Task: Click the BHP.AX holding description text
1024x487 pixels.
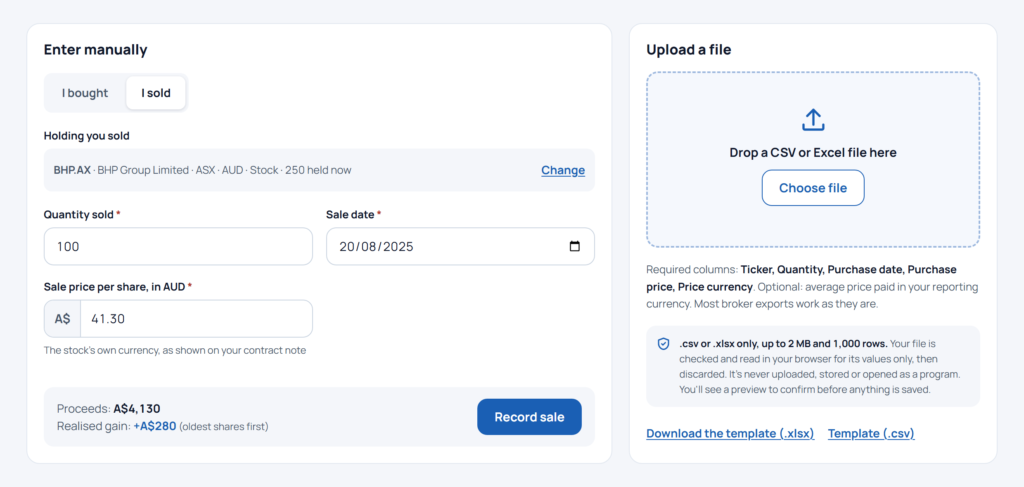Action: (x=202, y=170)
